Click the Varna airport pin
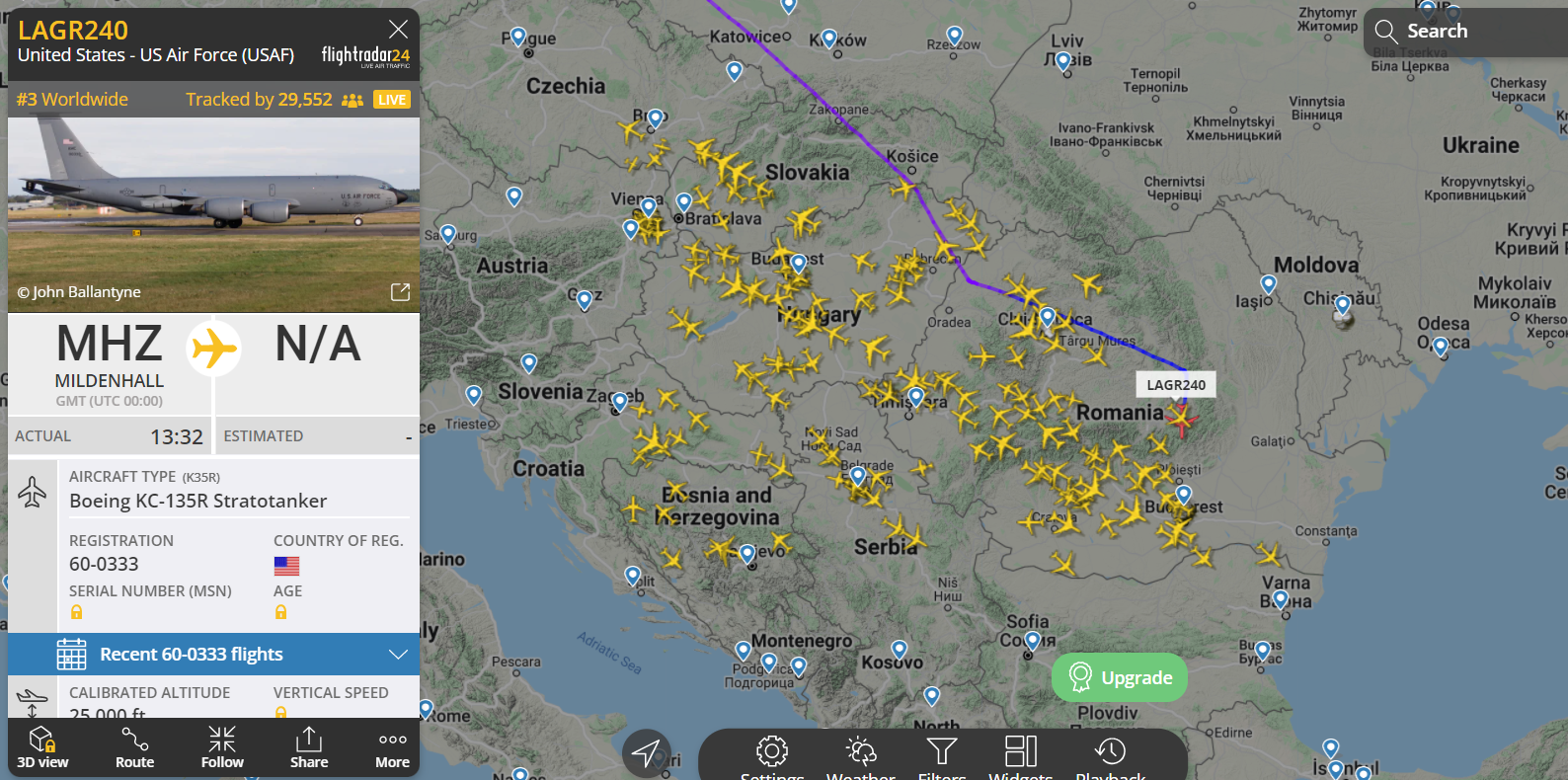The image size is (1568, 780). (x=1281, y=598)
